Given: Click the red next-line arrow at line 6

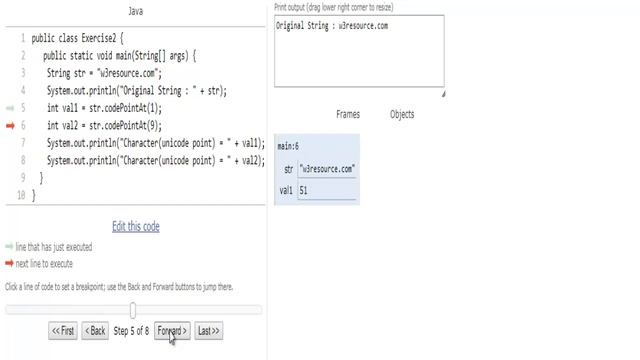Looking at the screenshot, I should (x=10, y=126).
